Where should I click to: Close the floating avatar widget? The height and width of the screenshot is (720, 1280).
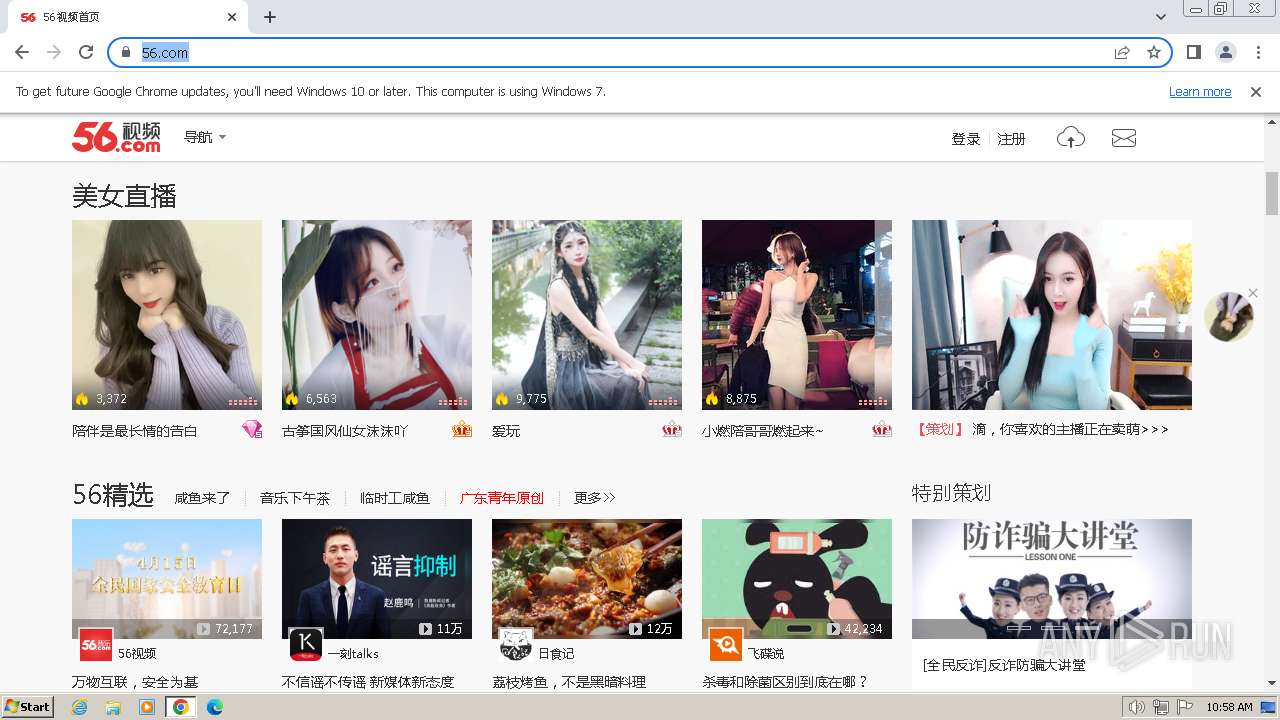click(x=1253, y=293)
